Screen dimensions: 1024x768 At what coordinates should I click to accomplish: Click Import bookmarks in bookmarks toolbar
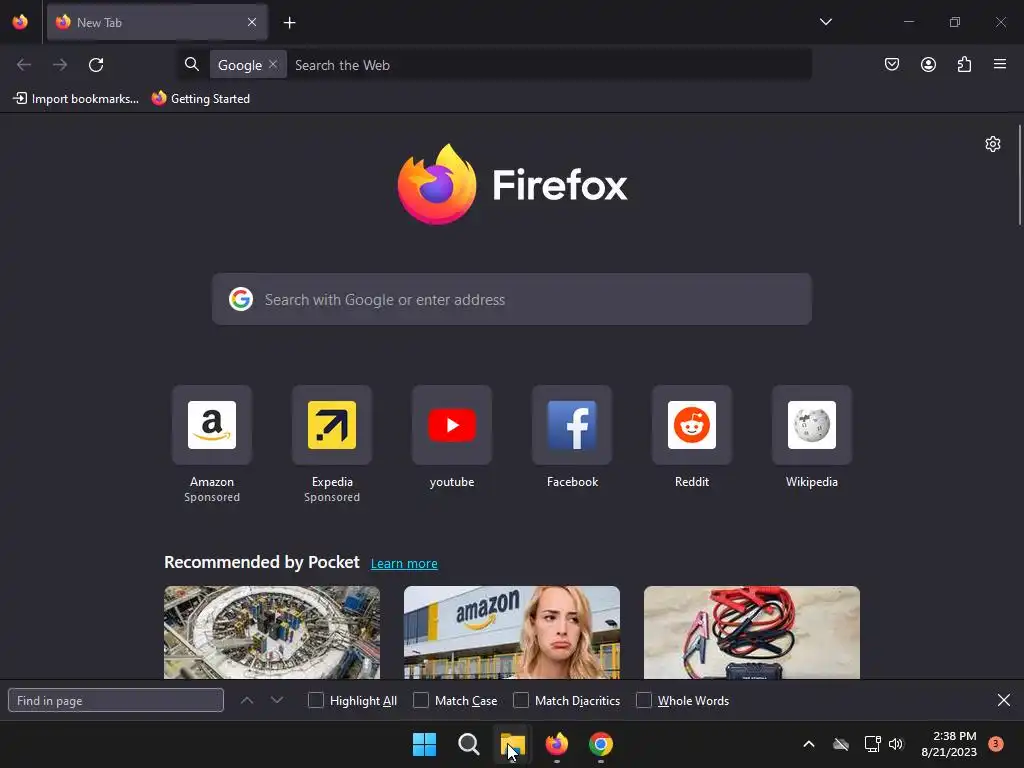[x=76, y=99]
